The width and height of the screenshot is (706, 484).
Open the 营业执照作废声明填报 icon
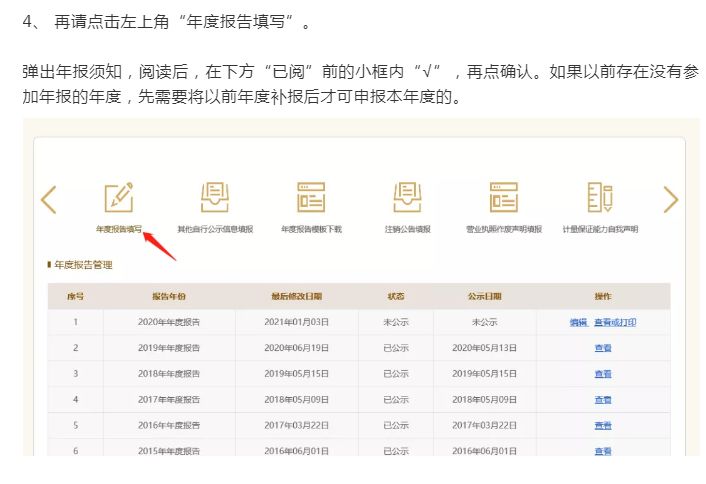pos(504,197)
